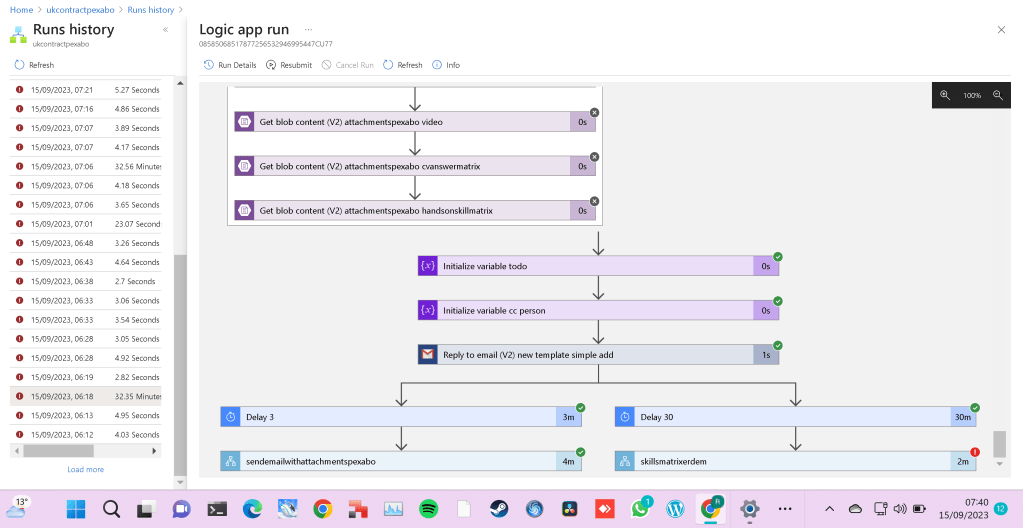Close the Logic app run blade
This screenshot has height=528, width=1023.
click(x=1001, y=30)
